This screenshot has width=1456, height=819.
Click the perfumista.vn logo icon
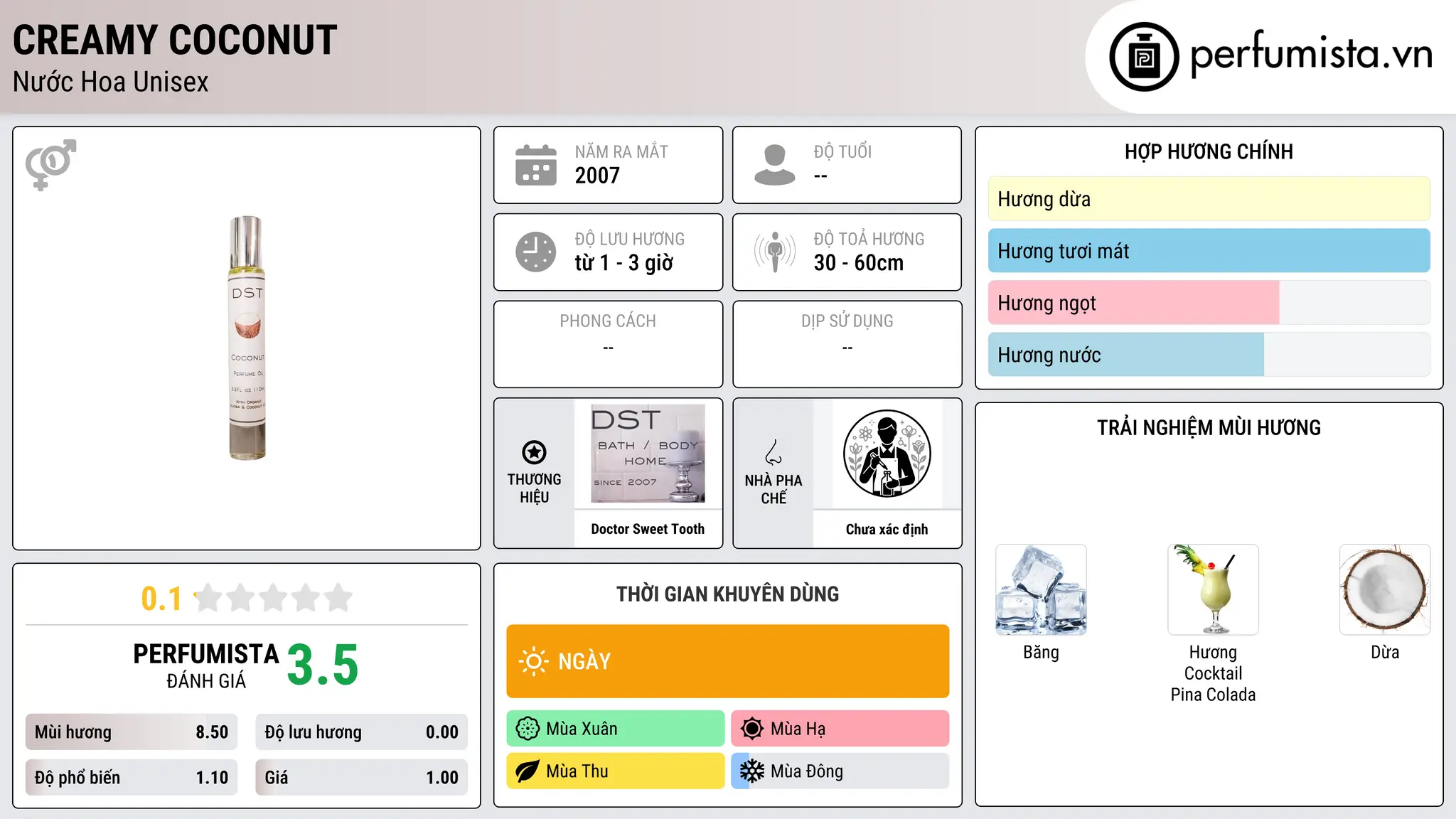pyautogui.click(x=1144, y=57)
